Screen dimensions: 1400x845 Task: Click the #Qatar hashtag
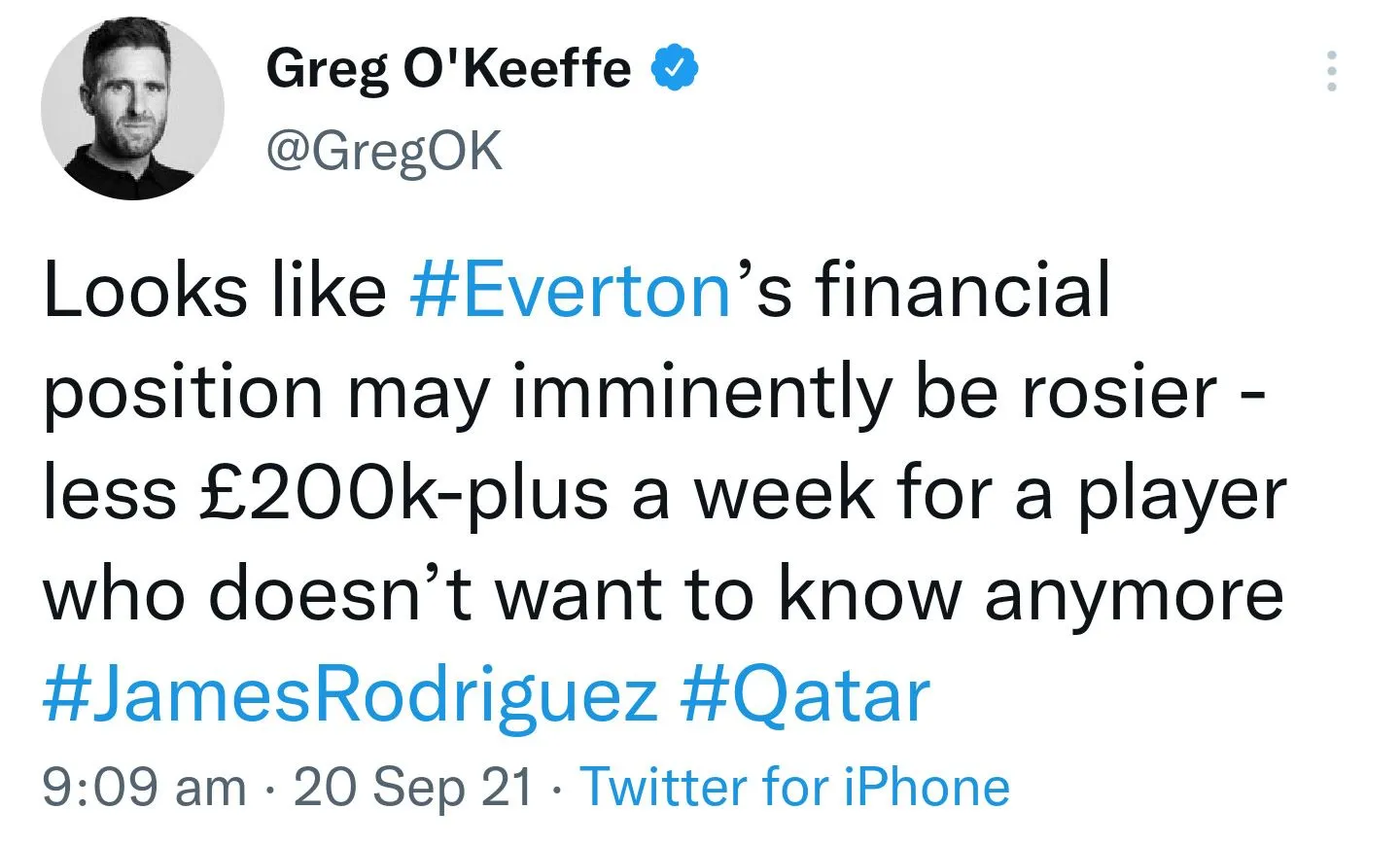pos(805,695)
